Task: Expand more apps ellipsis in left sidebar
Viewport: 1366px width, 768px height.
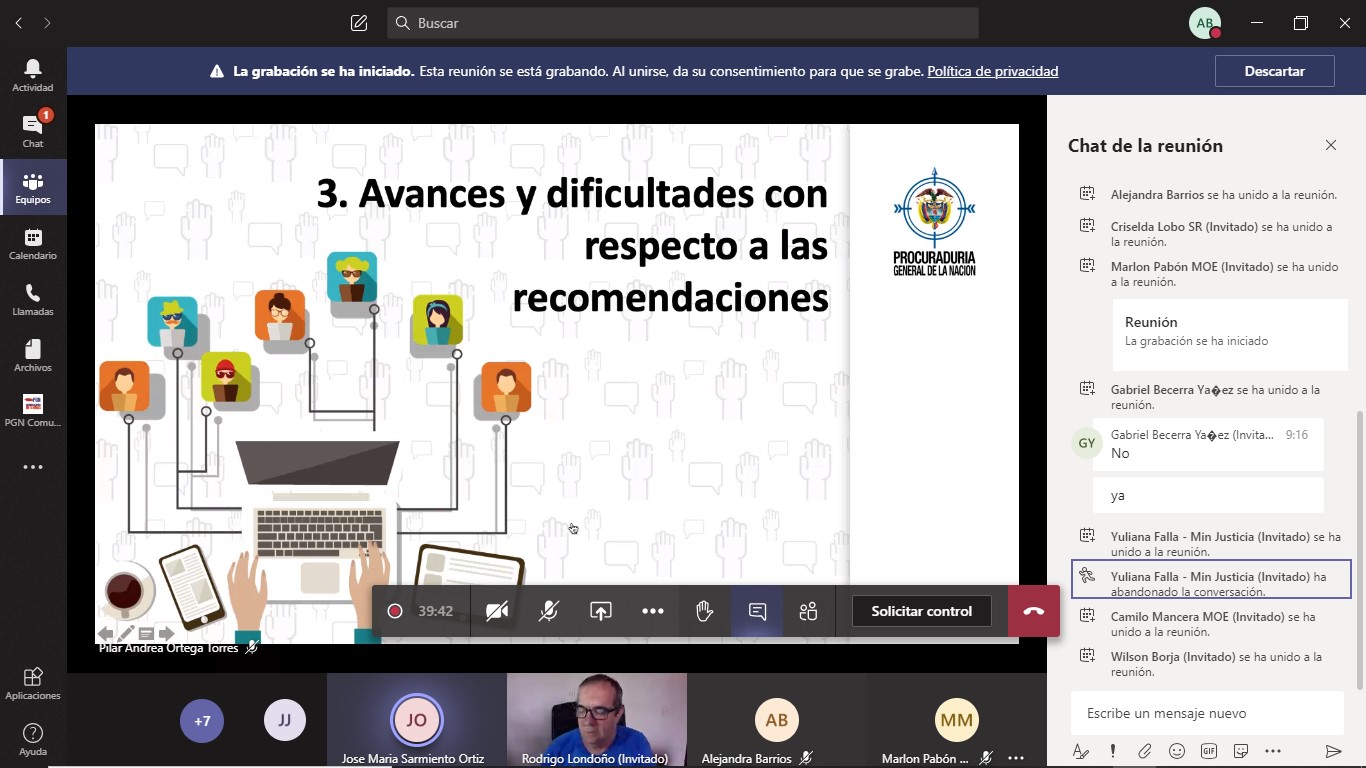Action: 33,467
